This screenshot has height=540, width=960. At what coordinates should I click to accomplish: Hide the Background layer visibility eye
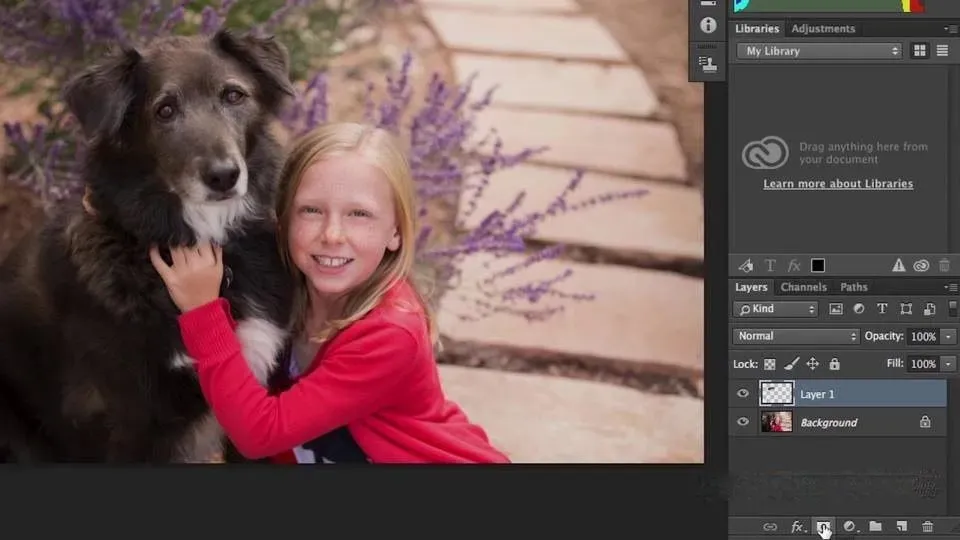pos(743,422)
